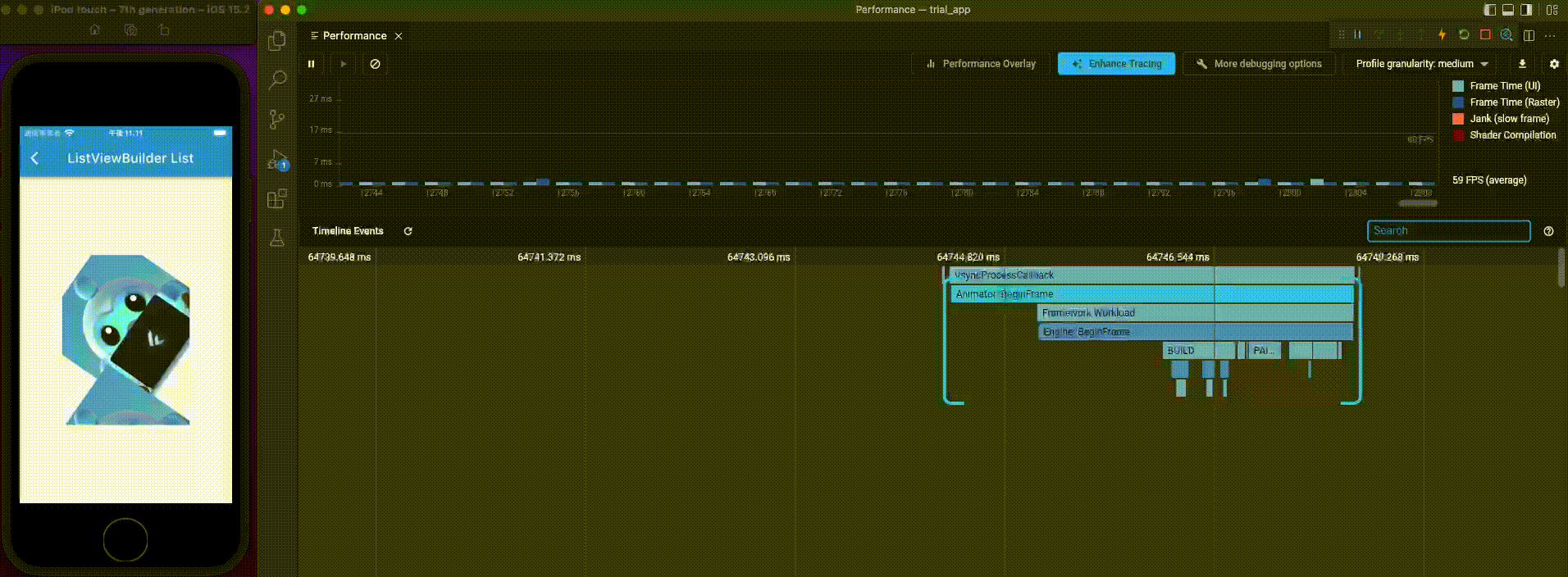
Task: Open the Source Control view
Action: 277,120
